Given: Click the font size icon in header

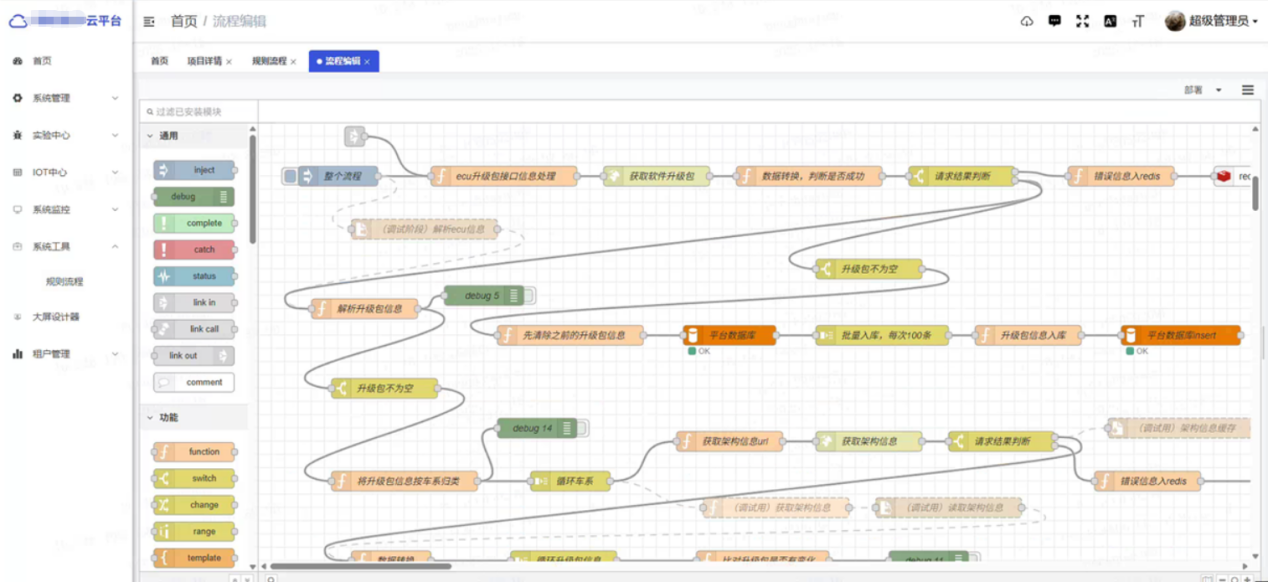Looking at the screenshot, I should click(x=1137, y=21).
